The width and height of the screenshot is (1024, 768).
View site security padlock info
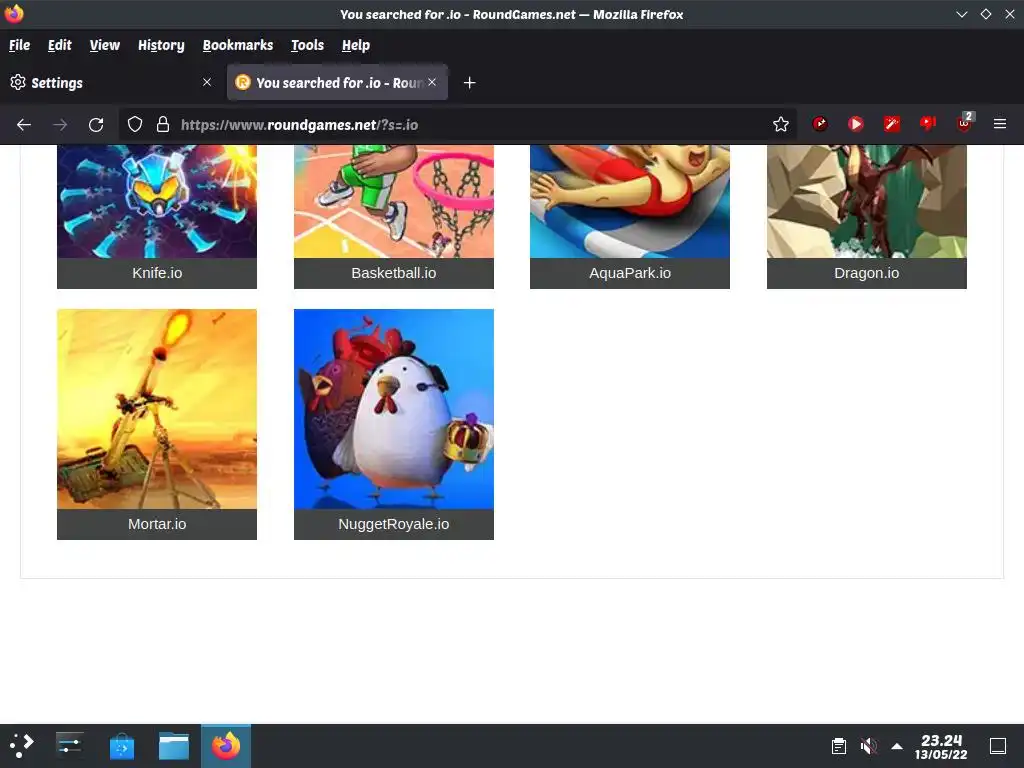coord(163,124)
